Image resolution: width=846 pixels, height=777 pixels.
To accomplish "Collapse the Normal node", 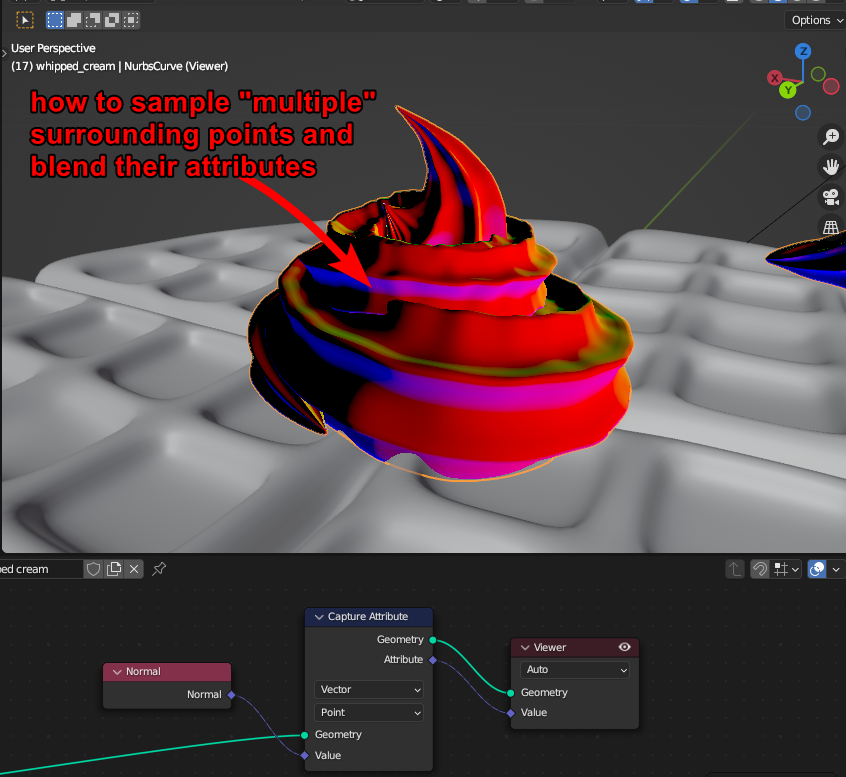I will (117, 672).
